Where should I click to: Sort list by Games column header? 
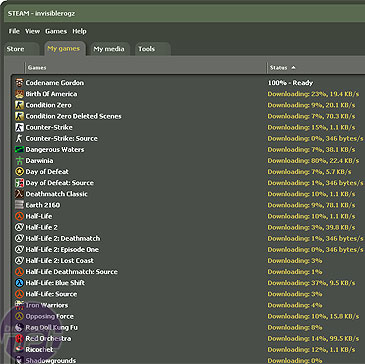(x=146, y=68)
